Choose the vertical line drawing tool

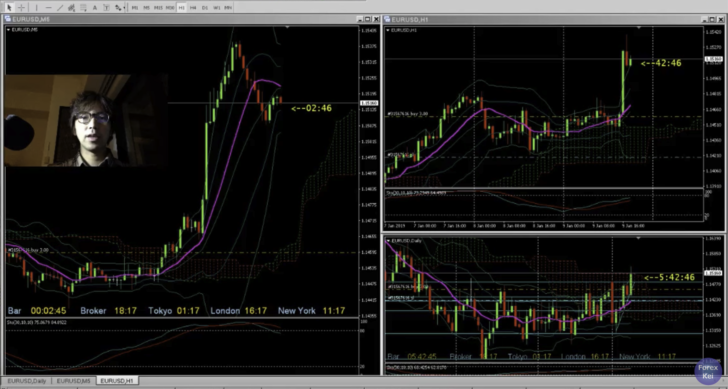(36, 7)
